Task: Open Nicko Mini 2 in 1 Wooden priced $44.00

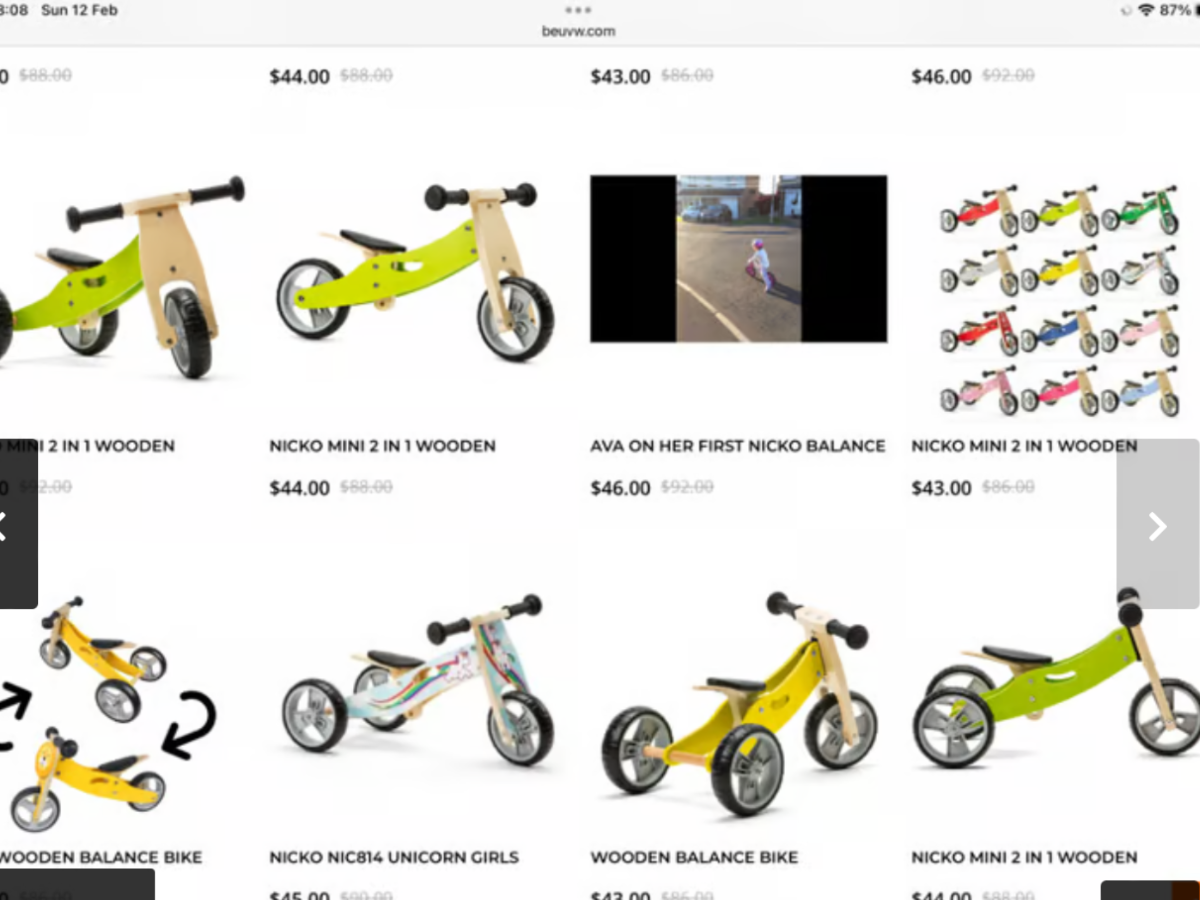Action: (x=382, y=446)
